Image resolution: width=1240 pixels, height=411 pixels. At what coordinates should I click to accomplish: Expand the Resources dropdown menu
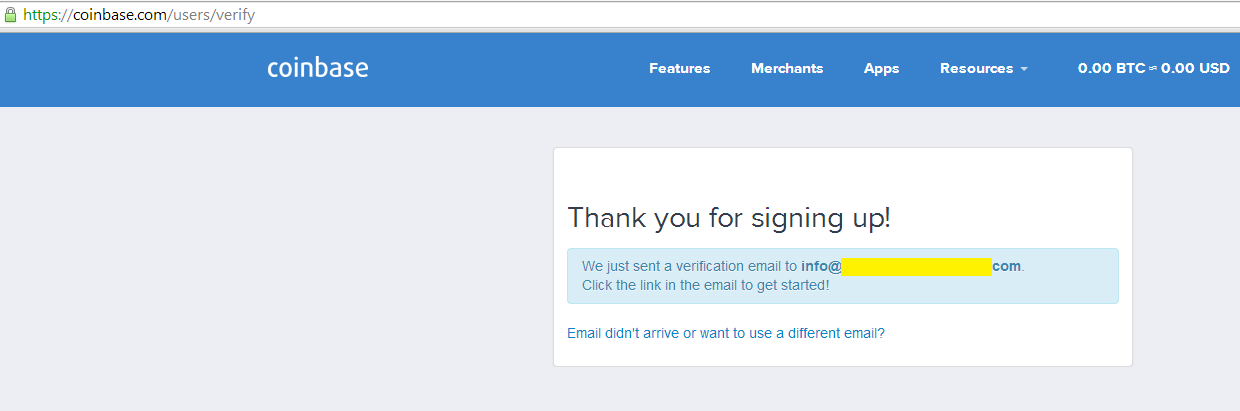[x=984, y=68]
